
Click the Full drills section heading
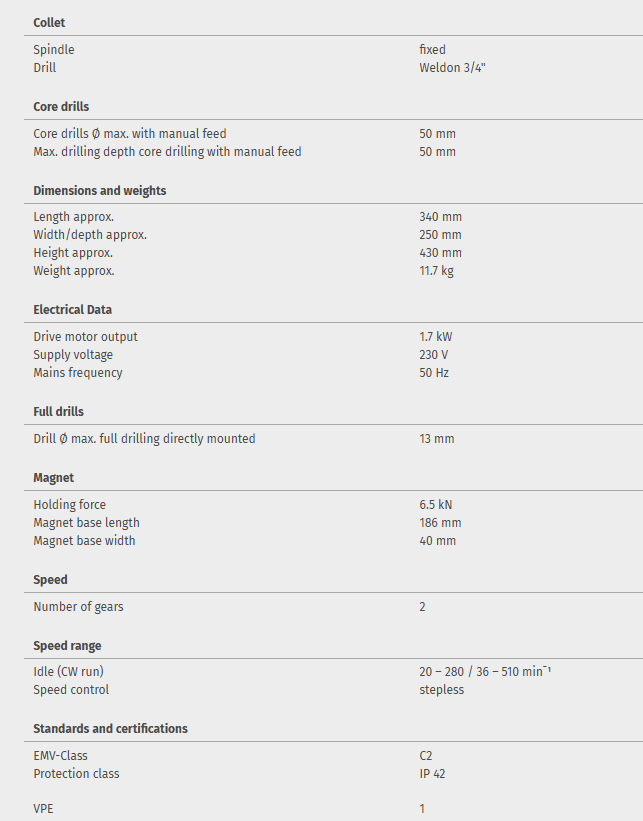point(58,412)
